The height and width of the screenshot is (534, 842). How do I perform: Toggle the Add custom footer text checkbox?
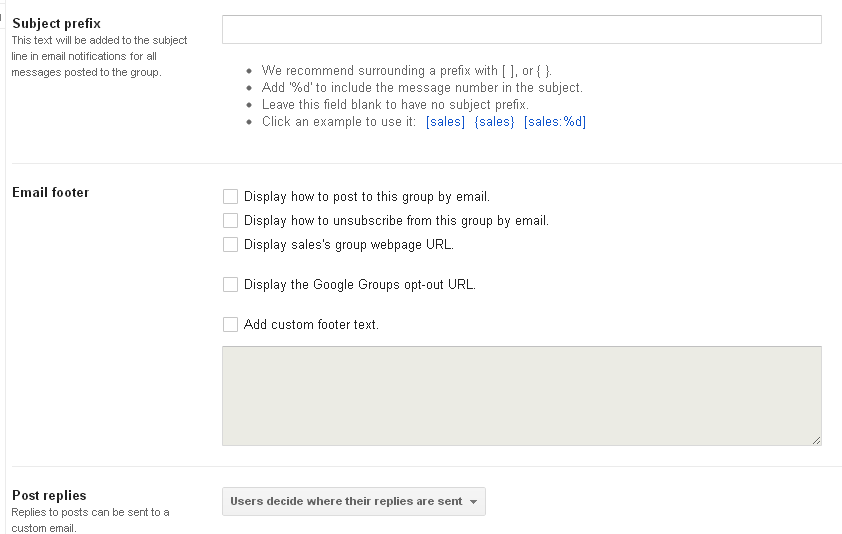[231, 324]
